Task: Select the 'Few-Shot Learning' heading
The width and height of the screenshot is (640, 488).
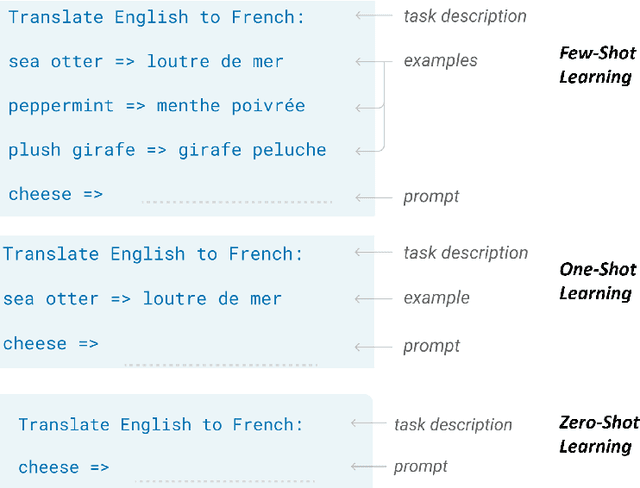Action: click(595, 65)
